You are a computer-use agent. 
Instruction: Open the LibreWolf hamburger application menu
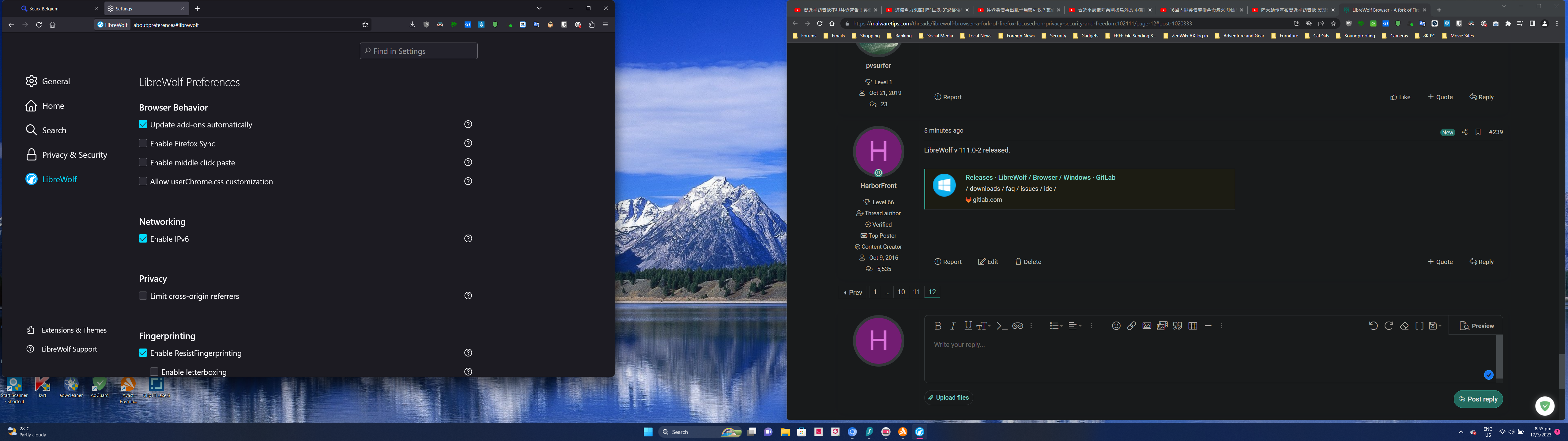click(606, 25)
